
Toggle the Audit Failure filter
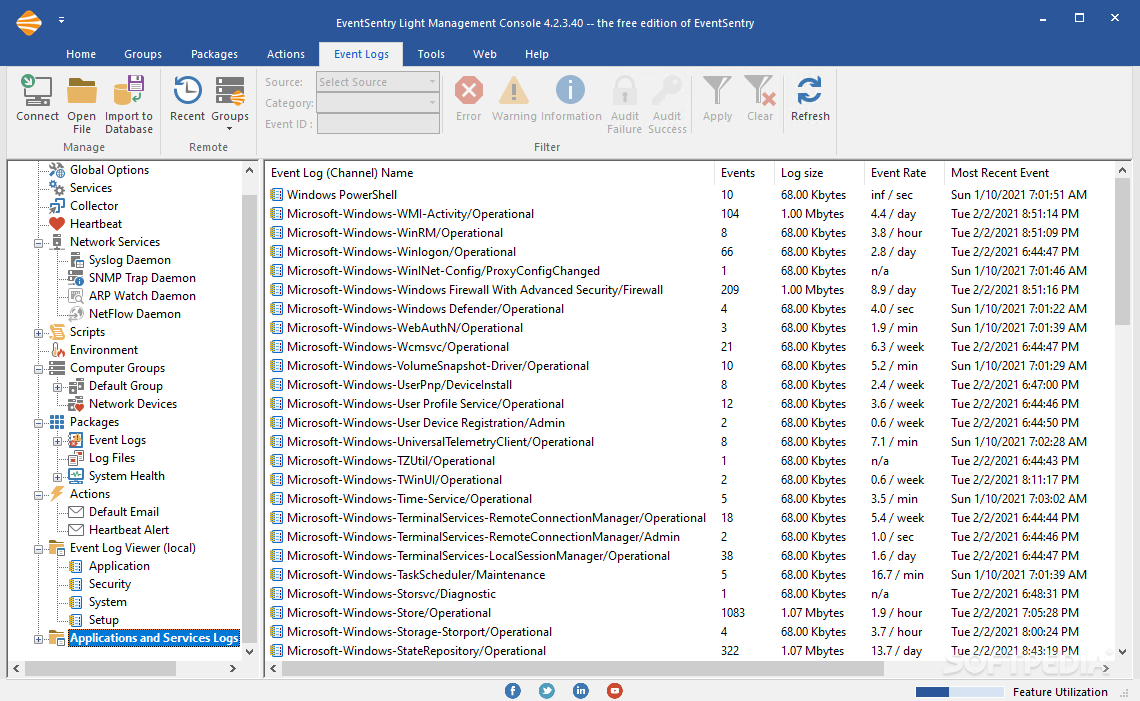pyautogui.click(x=625, y=104)
